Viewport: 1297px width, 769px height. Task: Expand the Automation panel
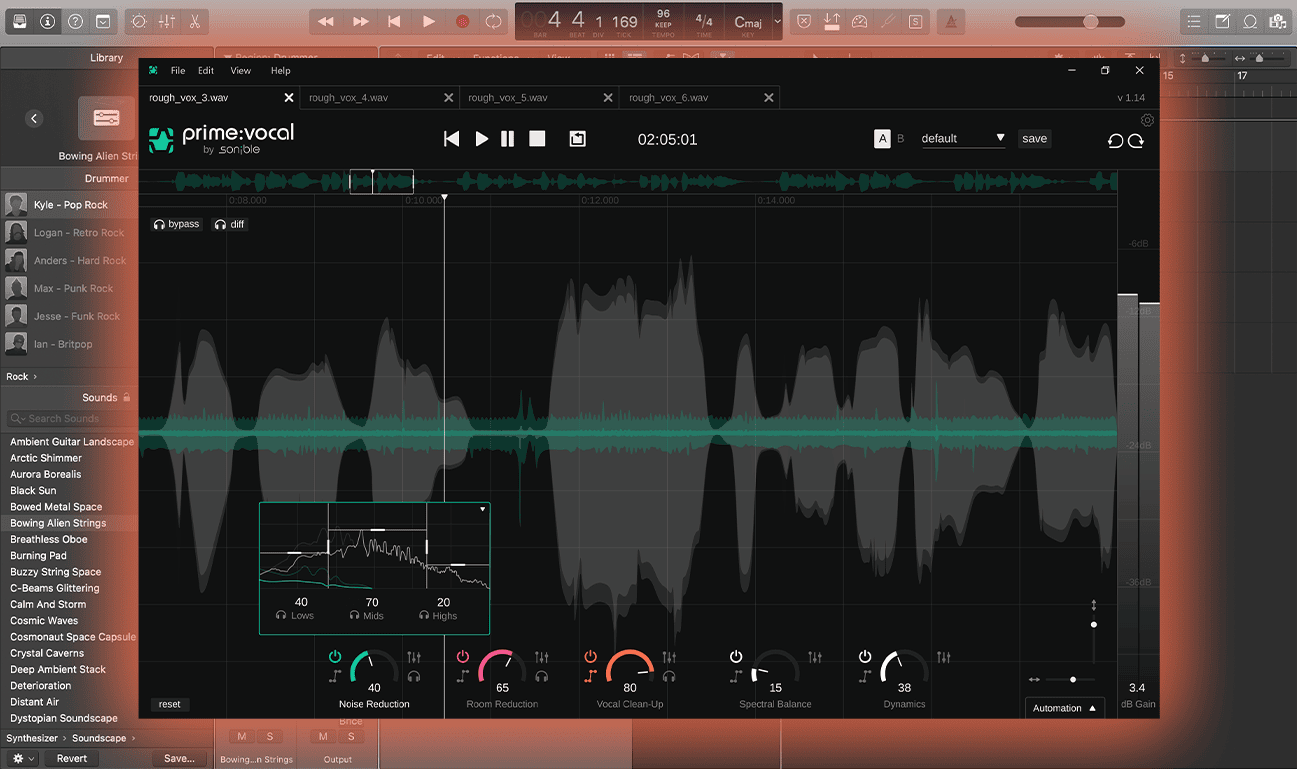click(1064, 708)
